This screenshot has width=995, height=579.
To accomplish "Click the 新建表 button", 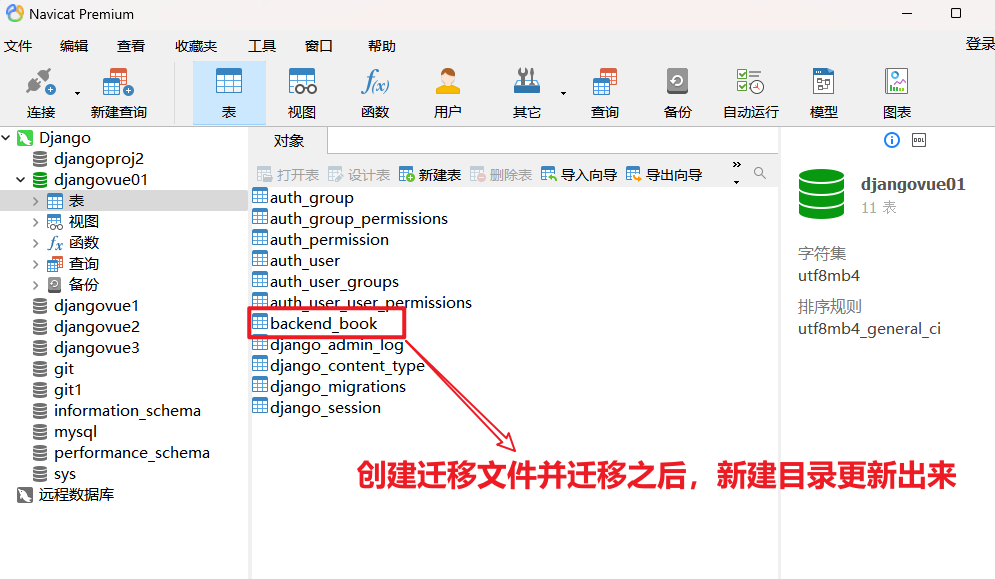I will click(x=430, y=175).
